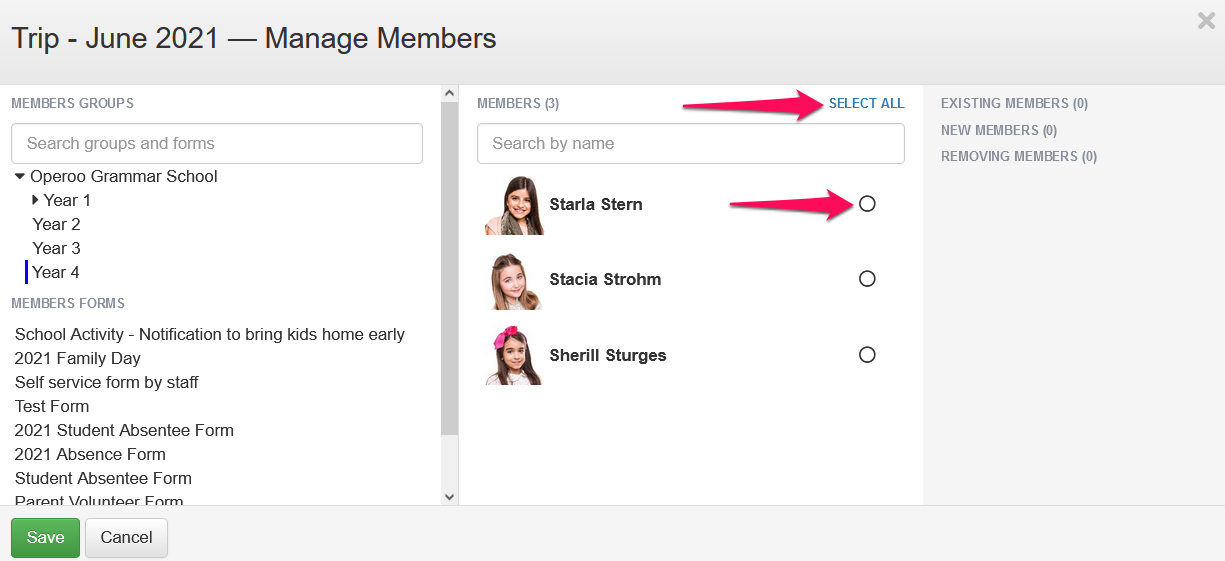Click Starla Stern's profile photo
Screen dimensions: 1225x561
[514, 206]
